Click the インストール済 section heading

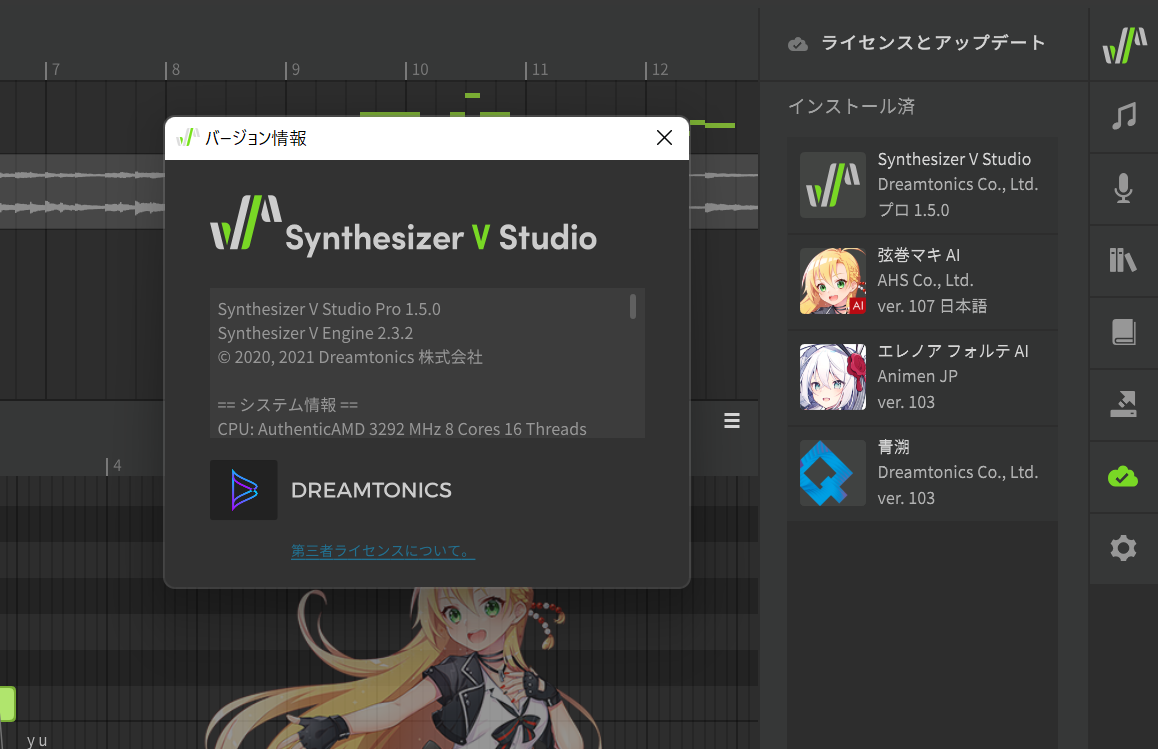pyautogui.click(x=852, y=106)
